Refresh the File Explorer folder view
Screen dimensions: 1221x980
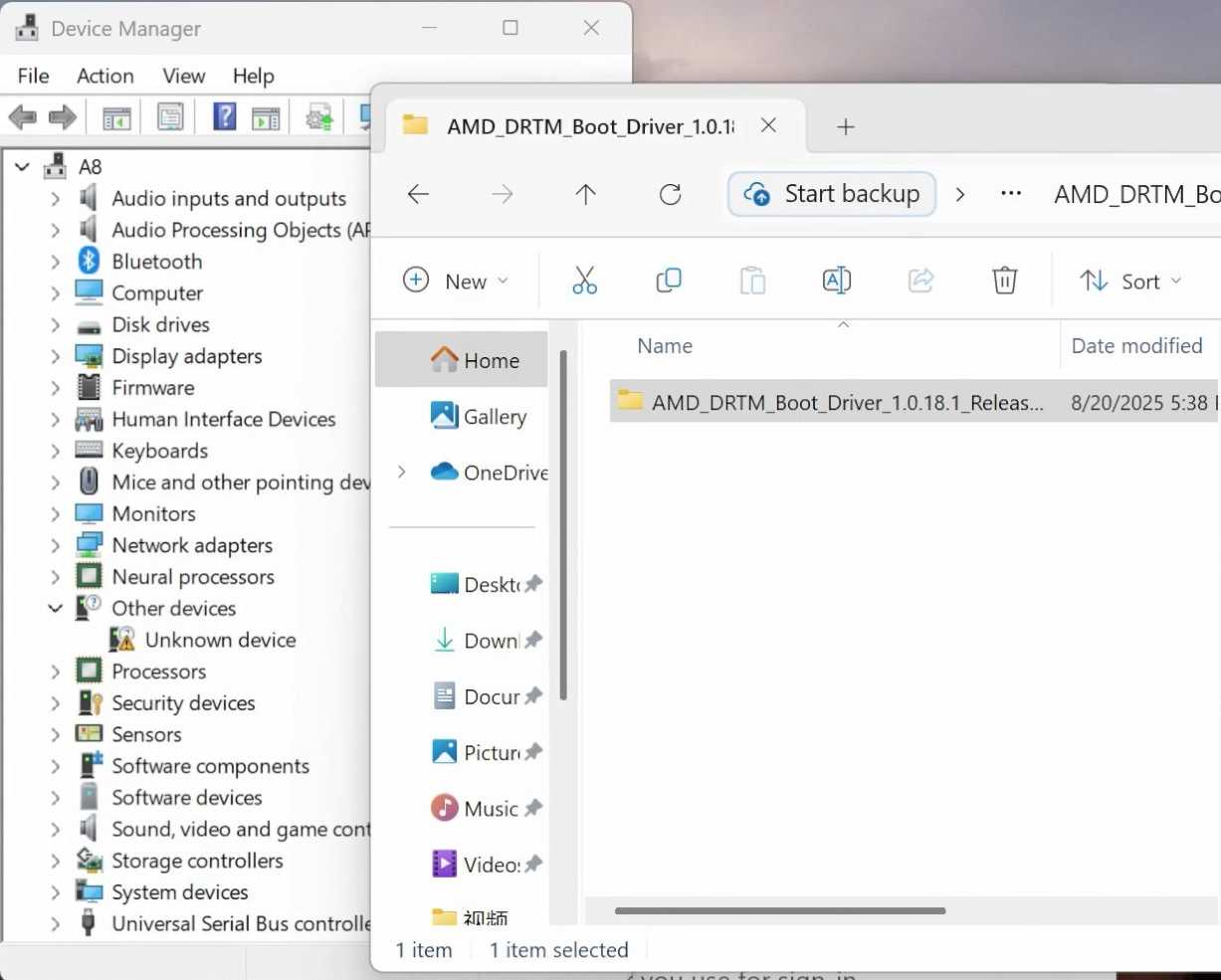pyautogui.click(x=671, y=194)
